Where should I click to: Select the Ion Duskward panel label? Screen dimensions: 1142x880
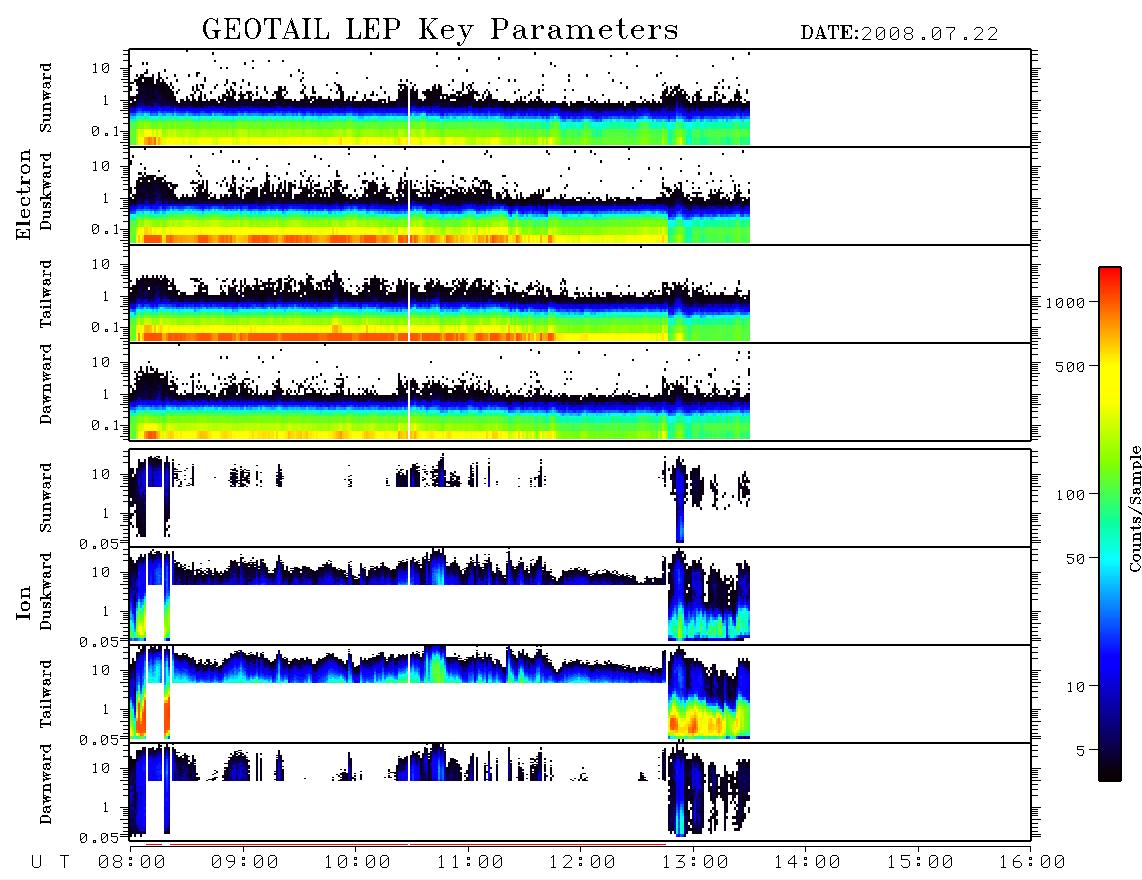(46, 592)
